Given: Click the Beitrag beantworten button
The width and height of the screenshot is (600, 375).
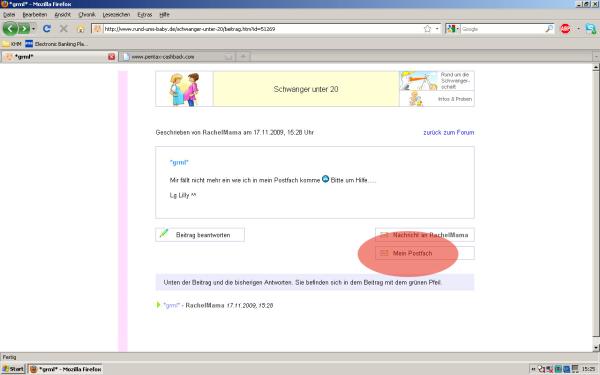Looking at the screenshot, I should point(200,235).
